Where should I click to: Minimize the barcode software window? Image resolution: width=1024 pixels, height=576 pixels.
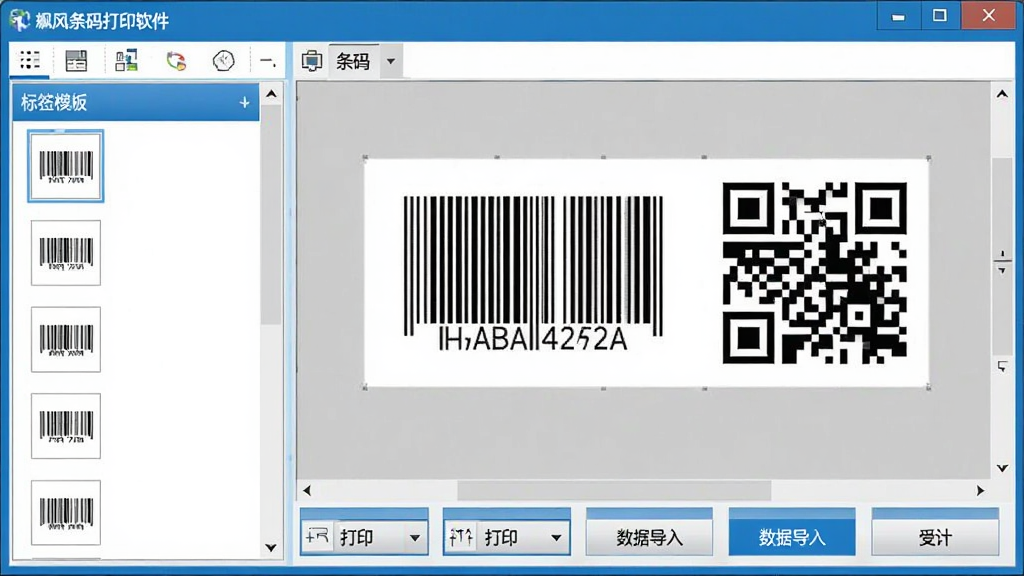tap(899, 17)
